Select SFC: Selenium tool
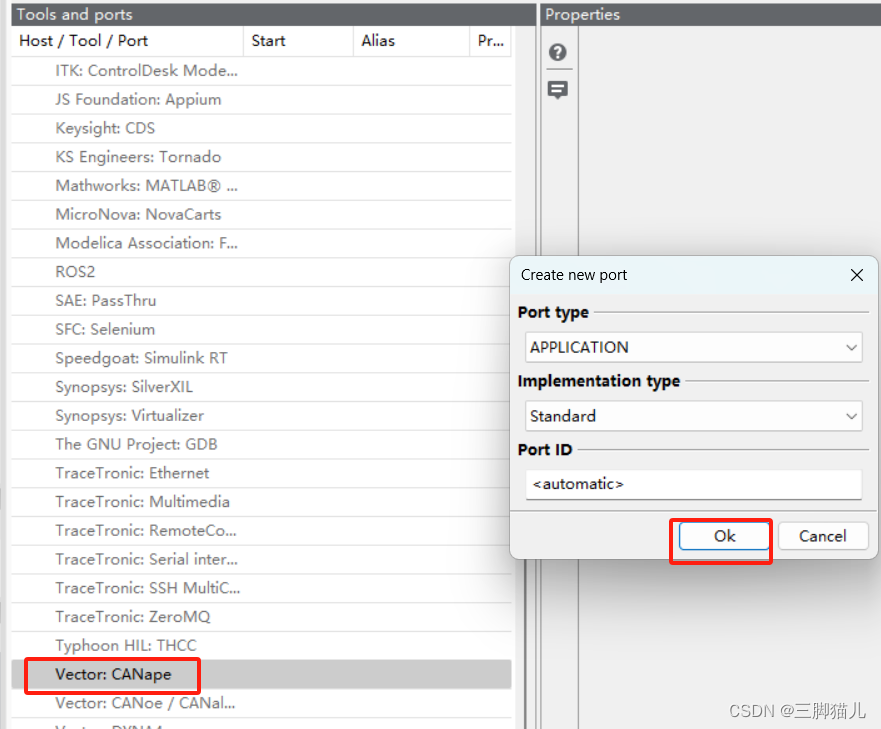This screenshot has width=881, height=729. (x=261, y=329)
